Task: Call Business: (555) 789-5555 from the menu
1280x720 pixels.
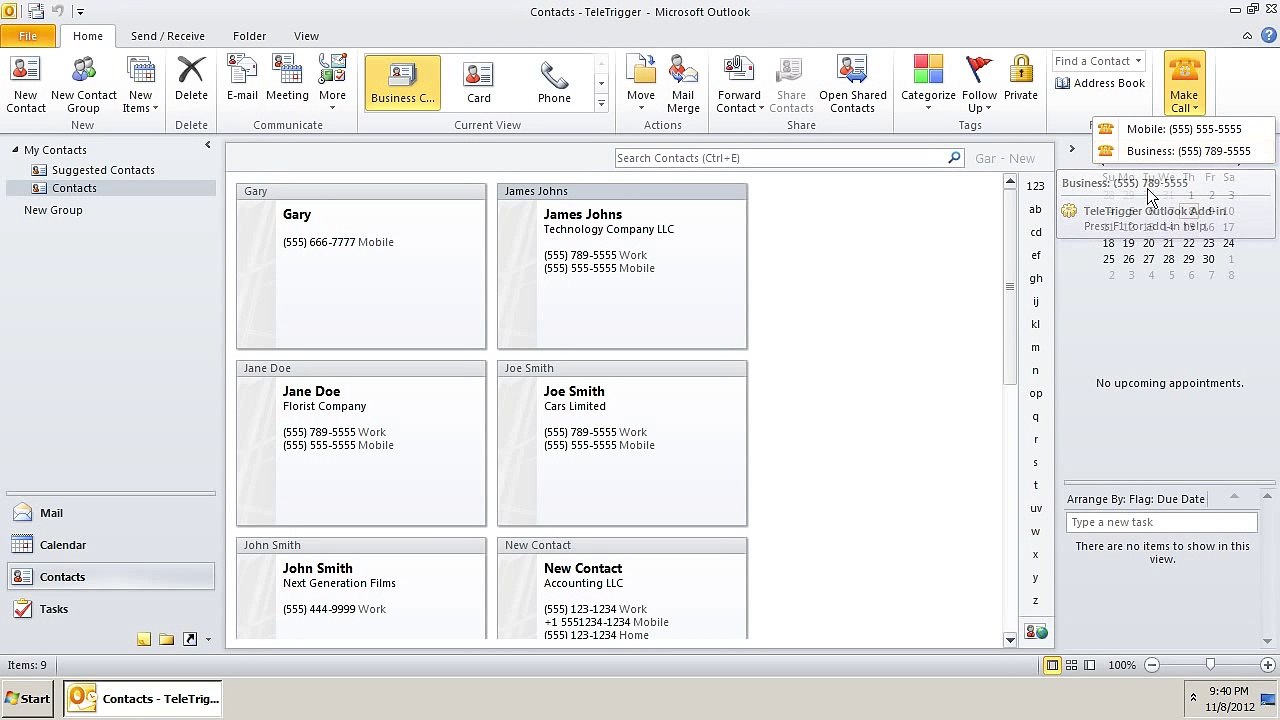Action: tap(1184, 151)
